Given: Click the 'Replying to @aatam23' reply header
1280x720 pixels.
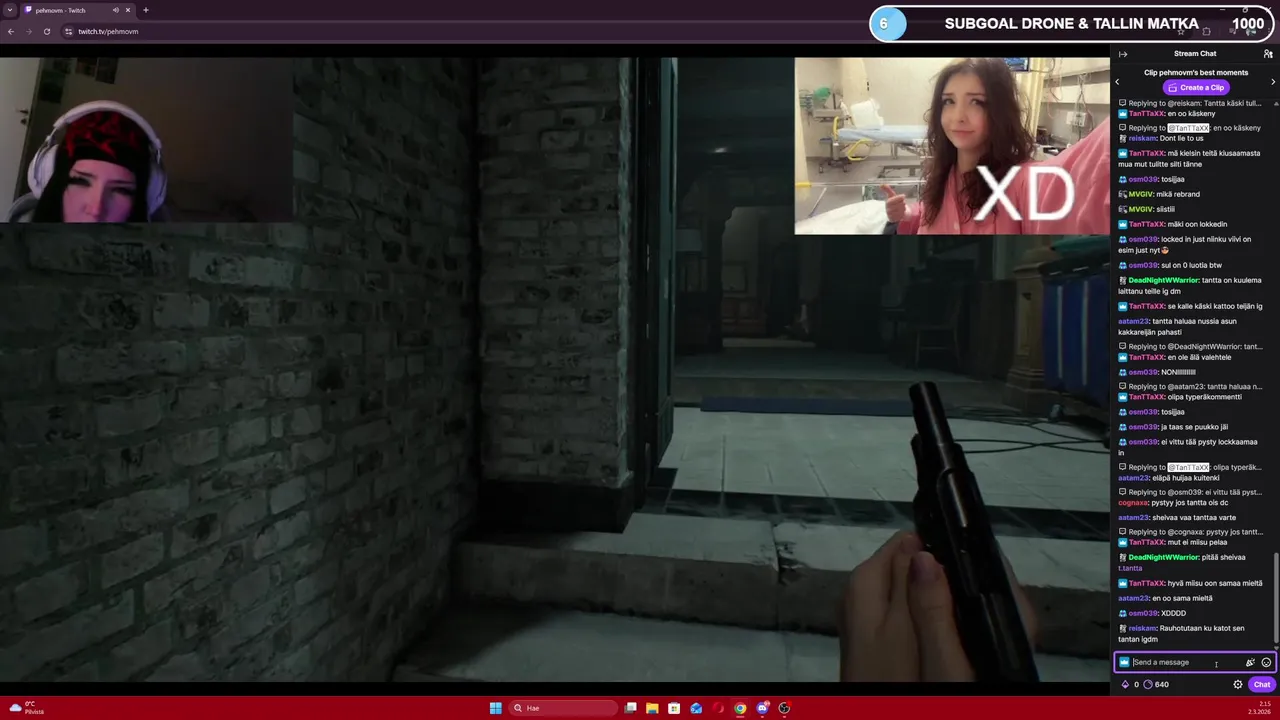Looking at the screenshot, I should coord(1190,387).
